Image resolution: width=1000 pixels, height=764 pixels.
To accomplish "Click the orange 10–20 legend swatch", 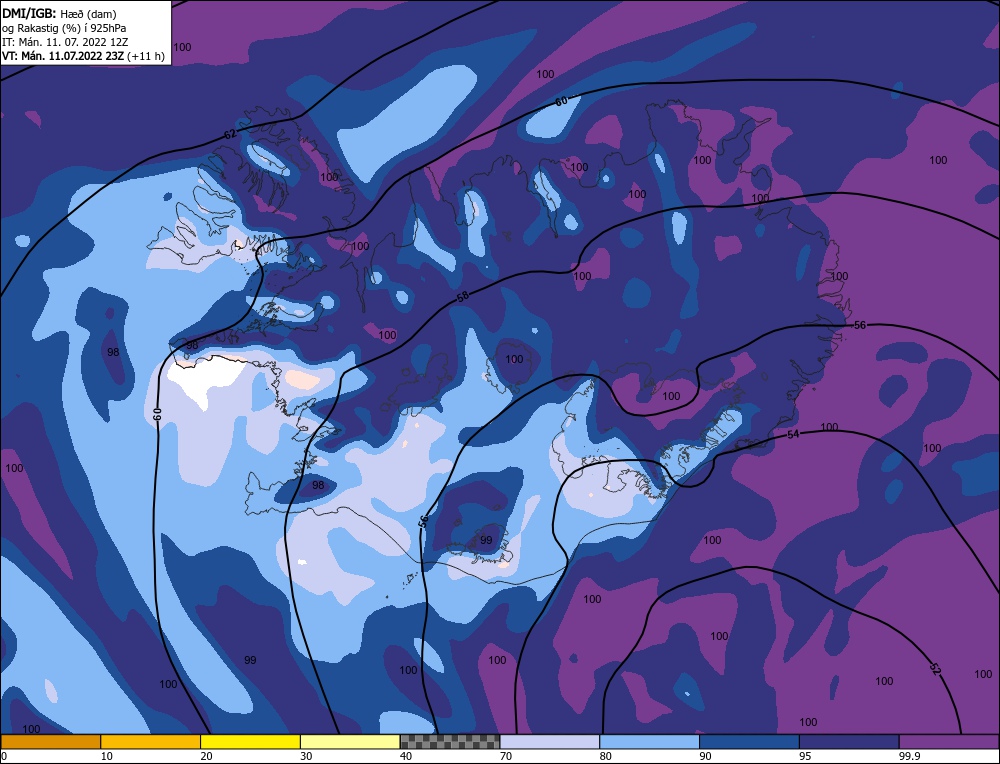I will coord(151,741).
